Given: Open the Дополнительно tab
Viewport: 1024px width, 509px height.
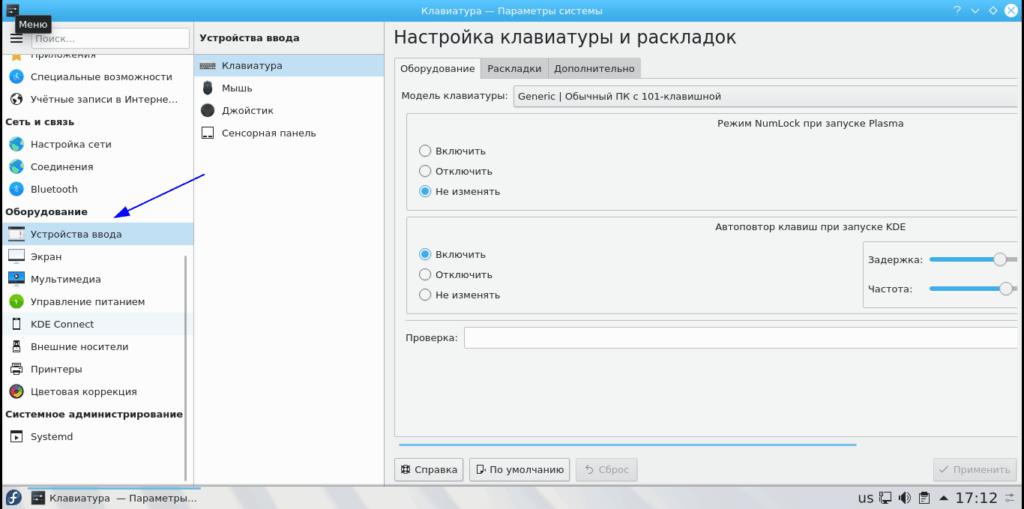Looking at the screenshot, I should pos(594,69).
